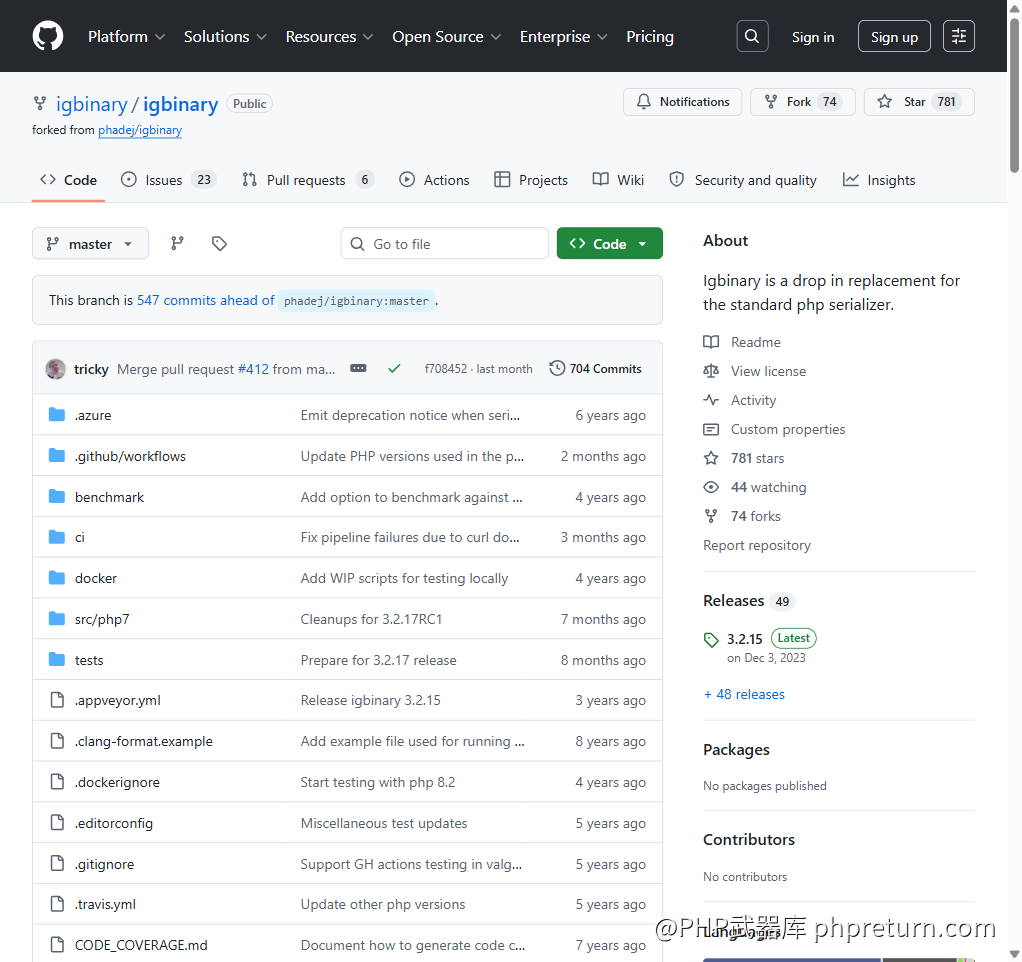
Task: Open the phadej/igbinary source link
Action: [140, 130]
